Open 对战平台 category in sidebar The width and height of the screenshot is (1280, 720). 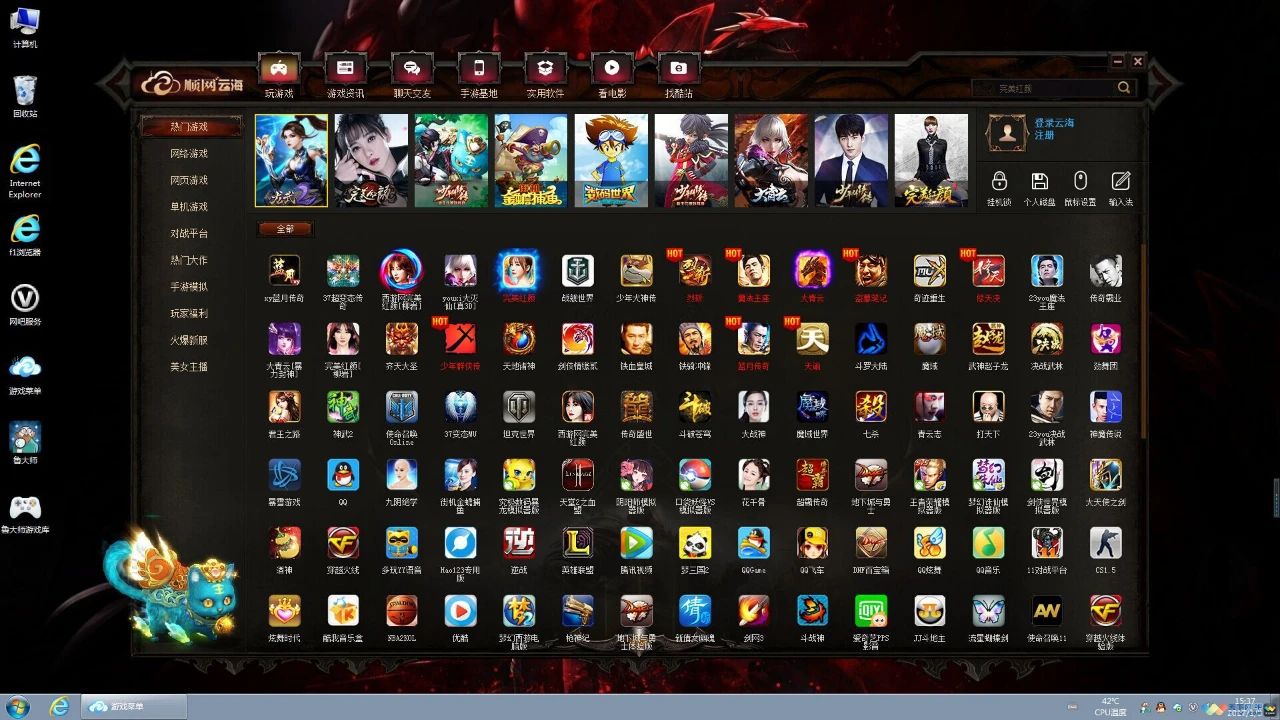tap(190, 233)
